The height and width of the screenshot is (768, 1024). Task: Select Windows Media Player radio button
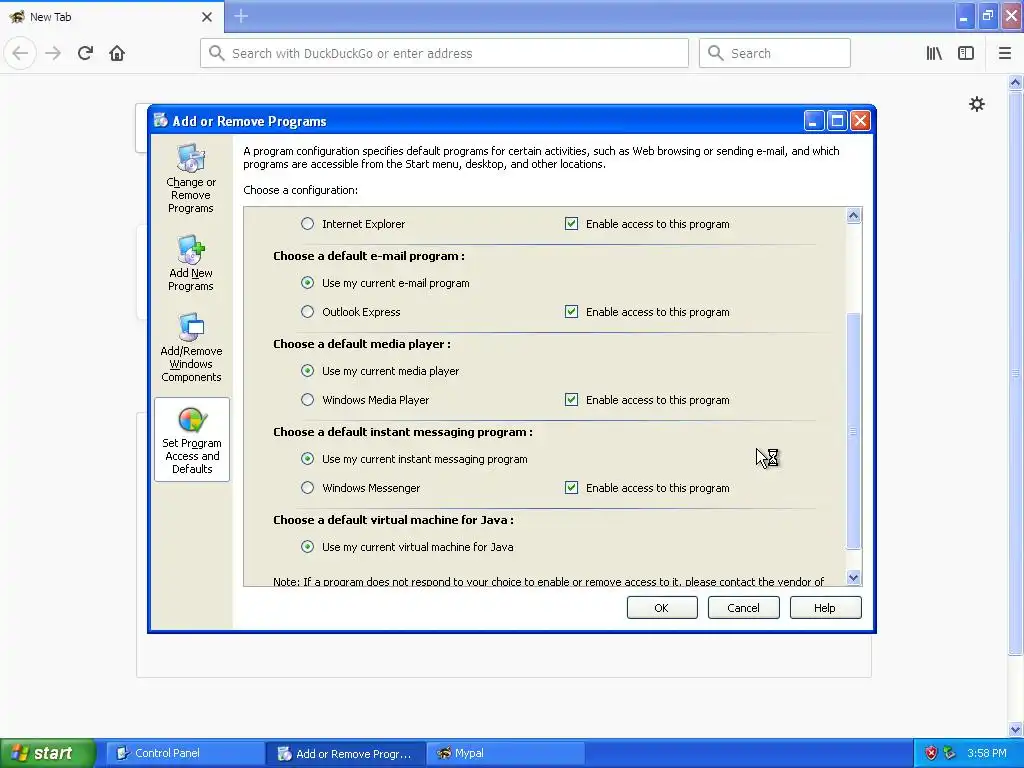click(307, 400)
